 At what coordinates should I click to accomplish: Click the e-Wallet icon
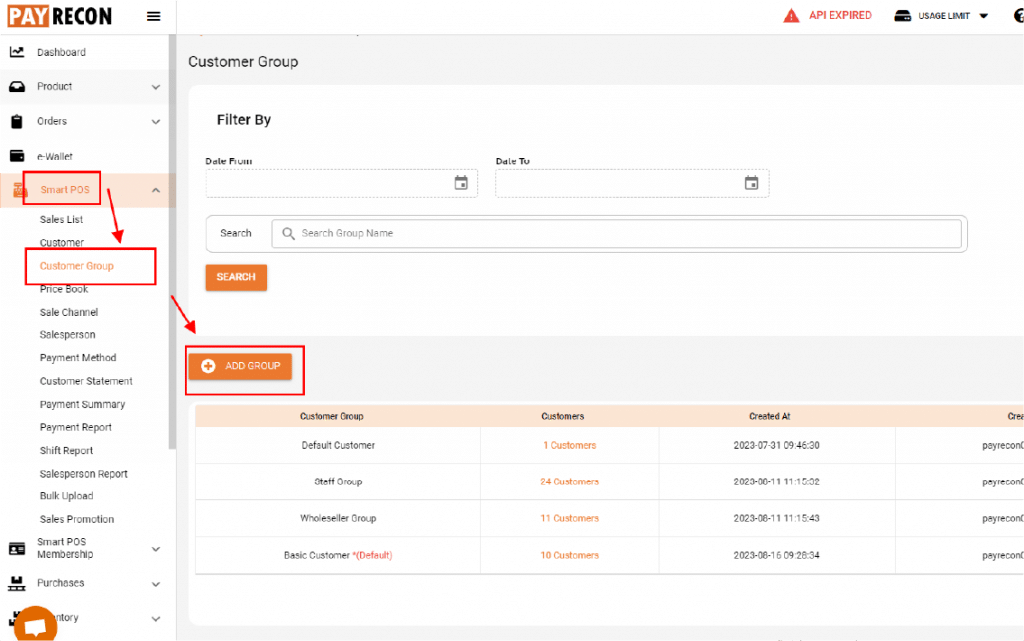pyautogui.click(x=17, y=156)
